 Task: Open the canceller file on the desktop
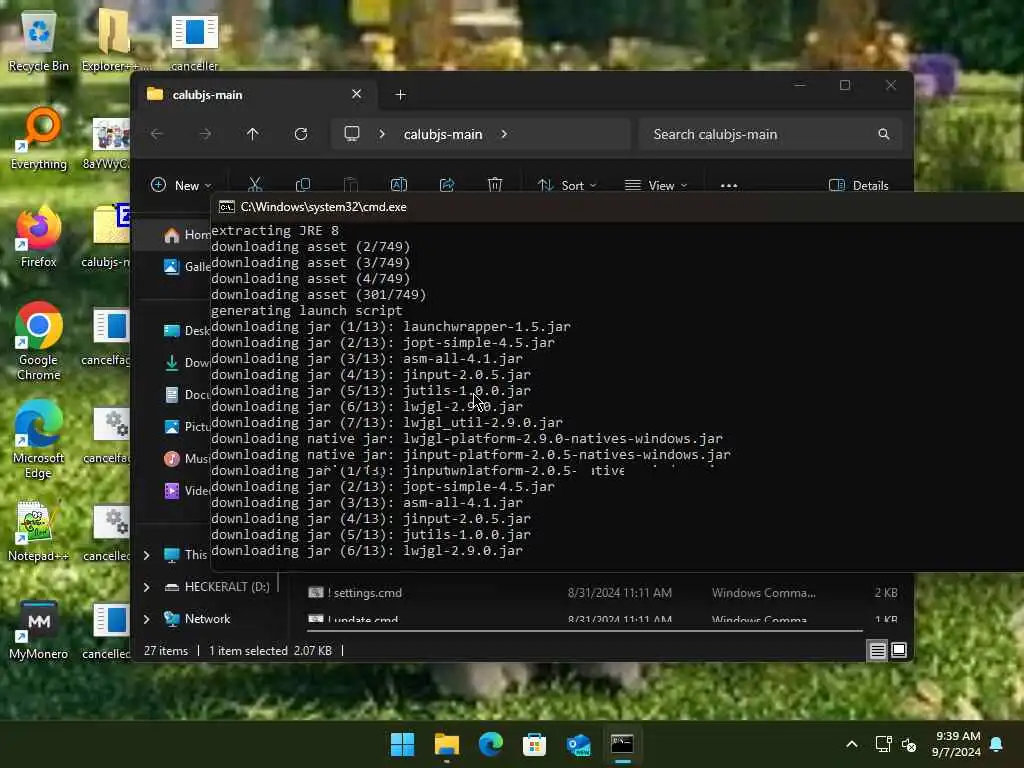pyautogui.click(x=194, y=41)
